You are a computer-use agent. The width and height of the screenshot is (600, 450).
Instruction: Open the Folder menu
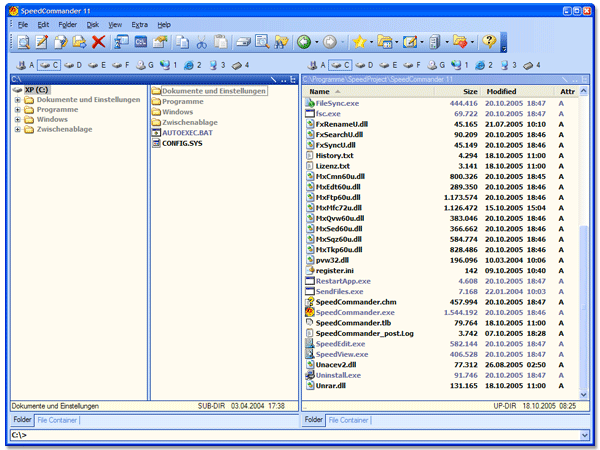pyautogui.click(x=68, y=25)
